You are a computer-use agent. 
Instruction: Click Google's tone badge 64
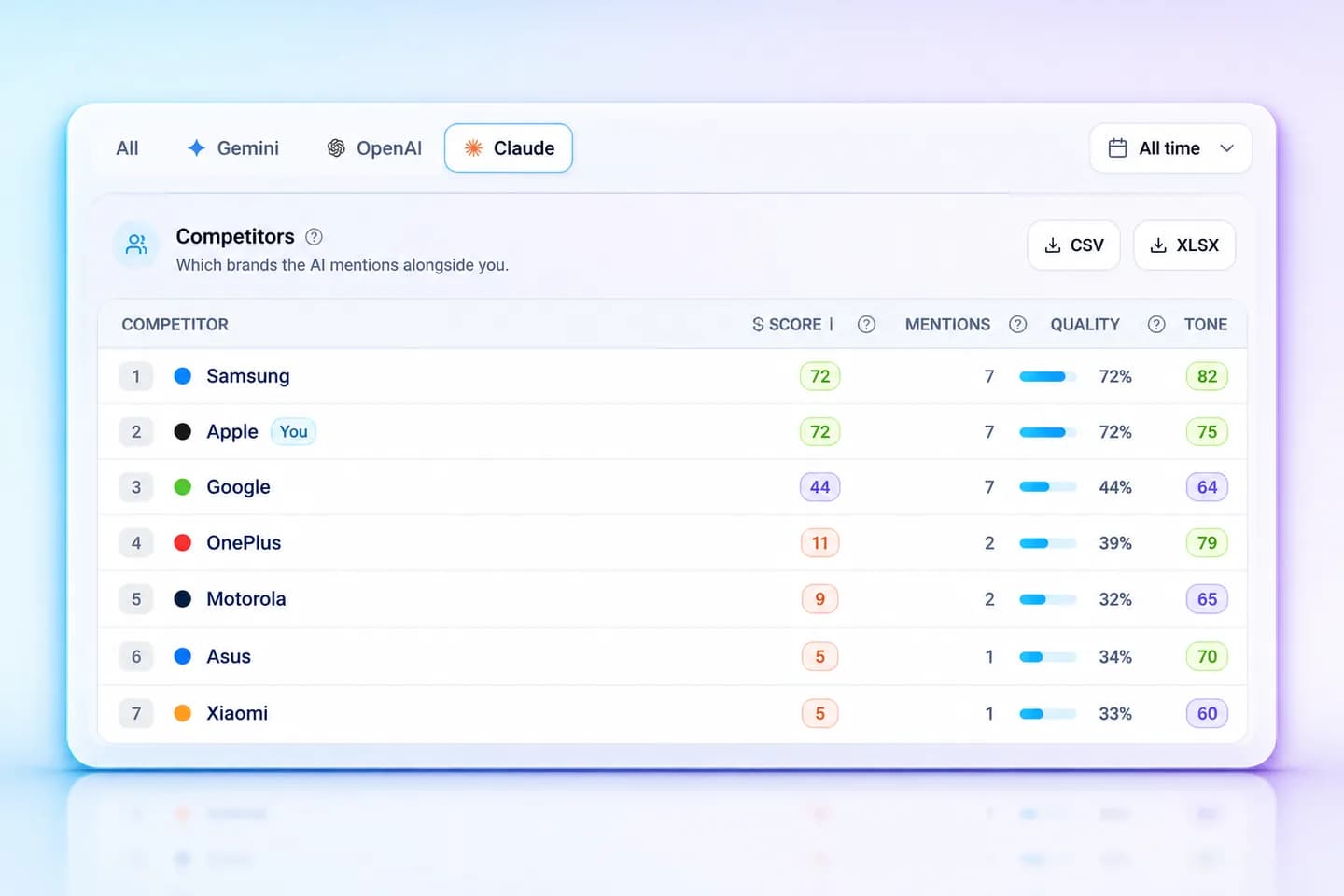(x=1207, y=487)
